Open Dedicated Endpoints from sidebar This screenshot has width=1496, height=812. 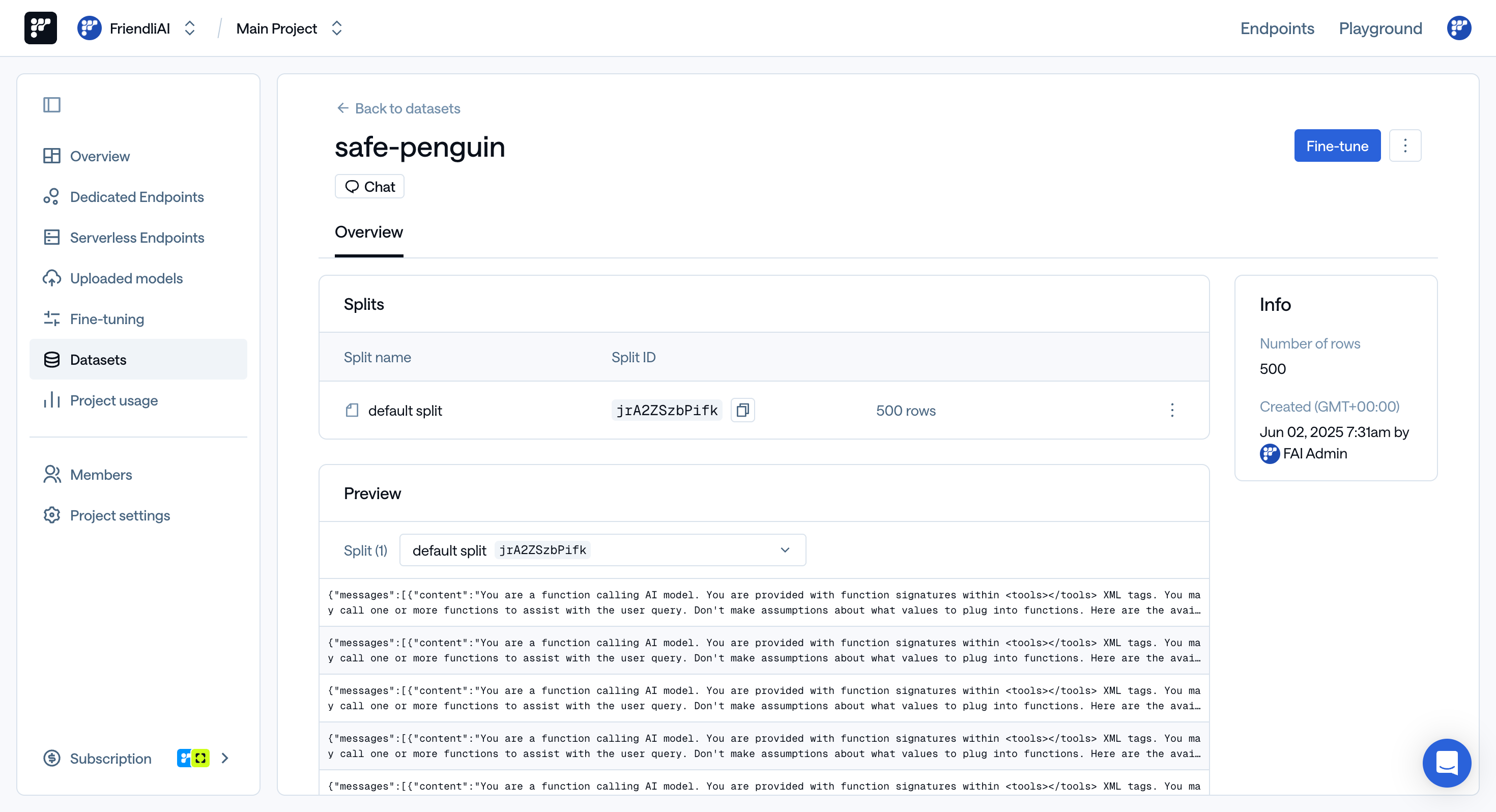pos(137,196)
